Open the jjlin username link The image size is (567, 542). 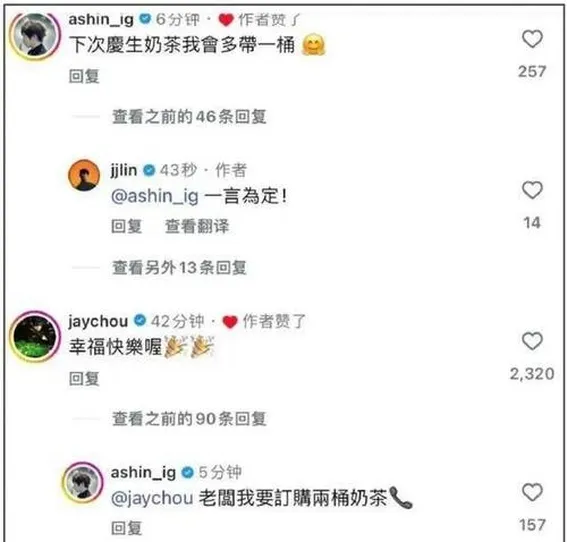tap(124, 170)
